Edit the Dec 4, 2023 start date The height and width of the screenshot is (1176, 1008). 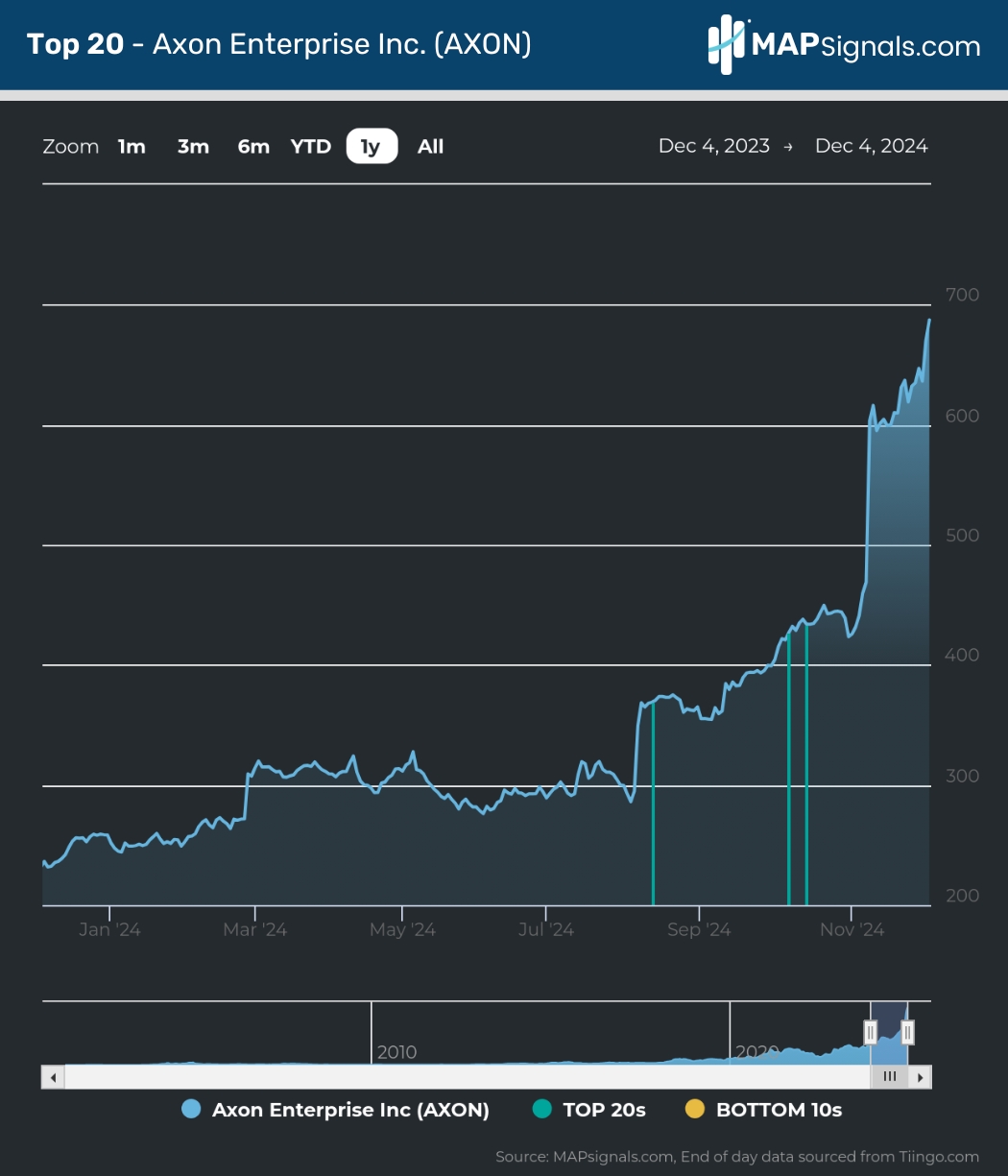[x=714, y=146]
